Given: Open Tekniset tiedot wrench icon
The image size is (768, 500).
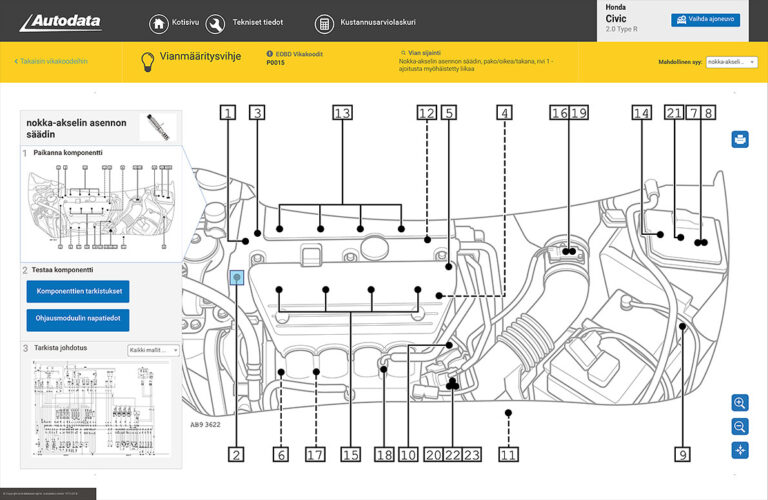Looking at the screenshot, I should coord(215,23).
